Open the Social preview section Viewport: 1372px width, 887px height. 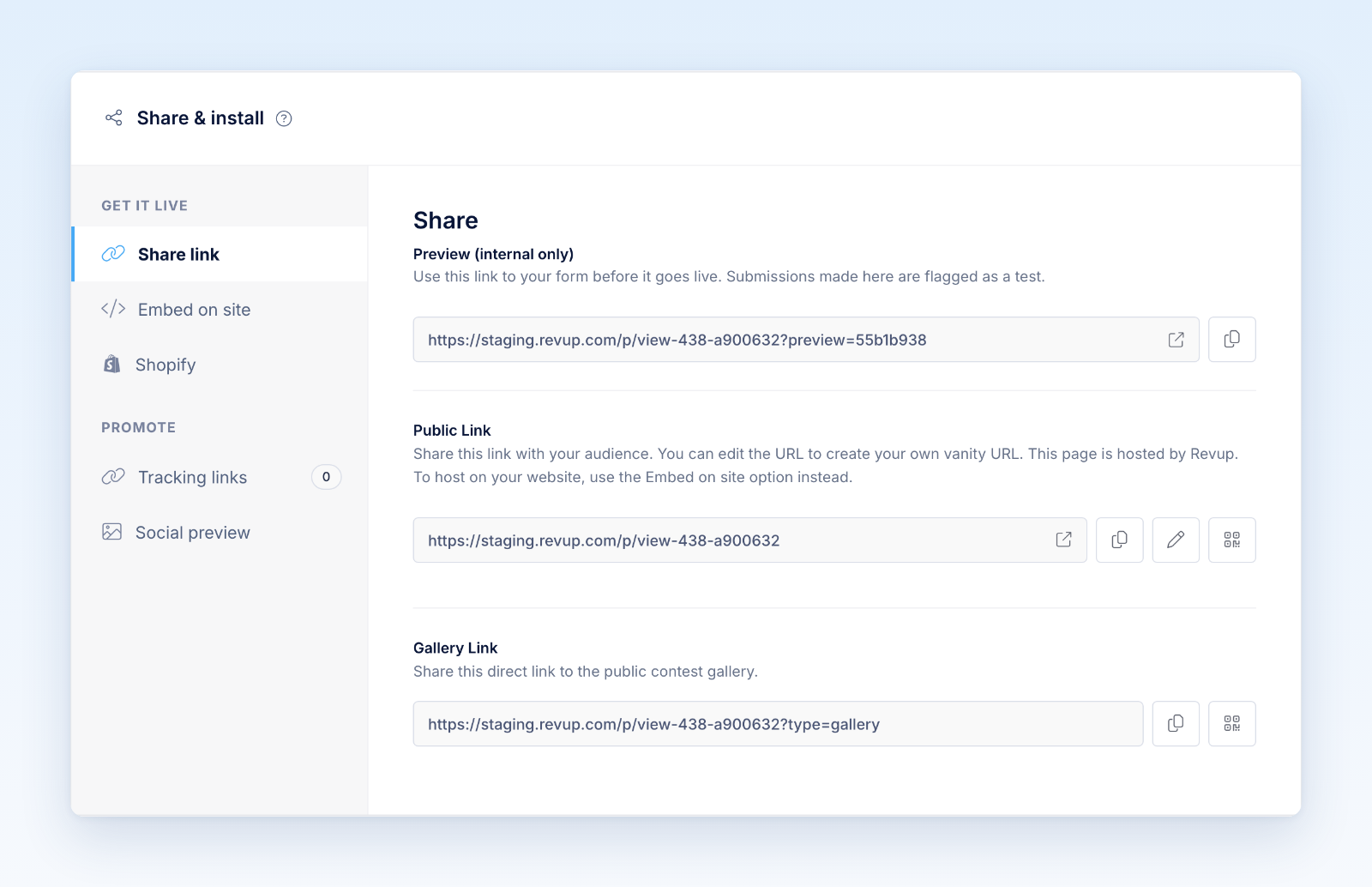pyautogui.click(x=220, y=533)
